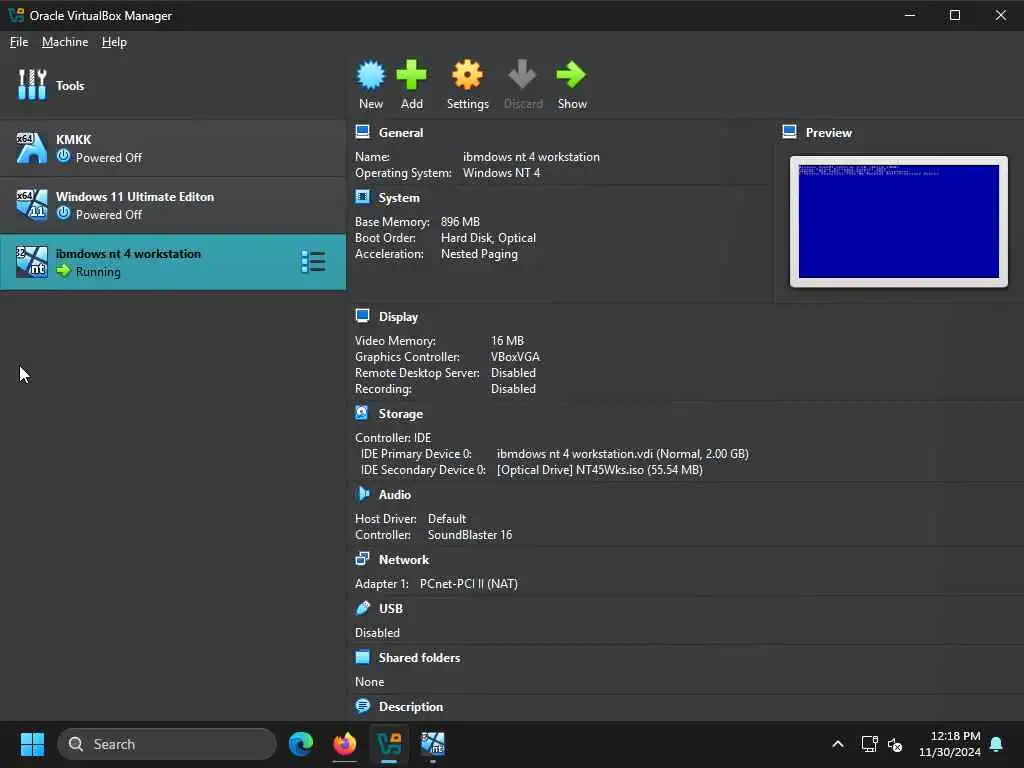Open Microsoft Edge from the taskbar
The image size is (1024, 768).
(301, 744)
